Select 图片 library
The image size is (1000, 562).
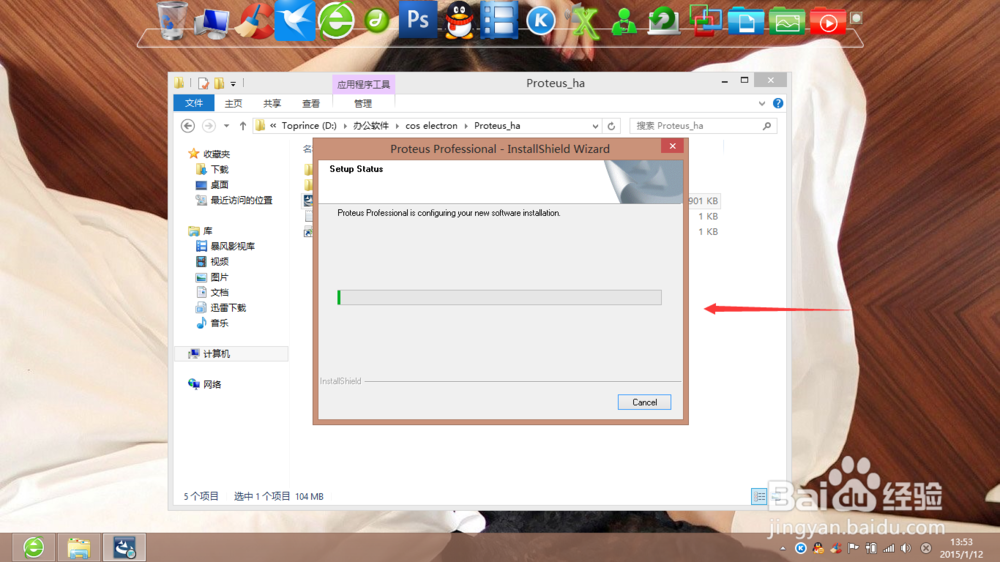coord(219,277)
